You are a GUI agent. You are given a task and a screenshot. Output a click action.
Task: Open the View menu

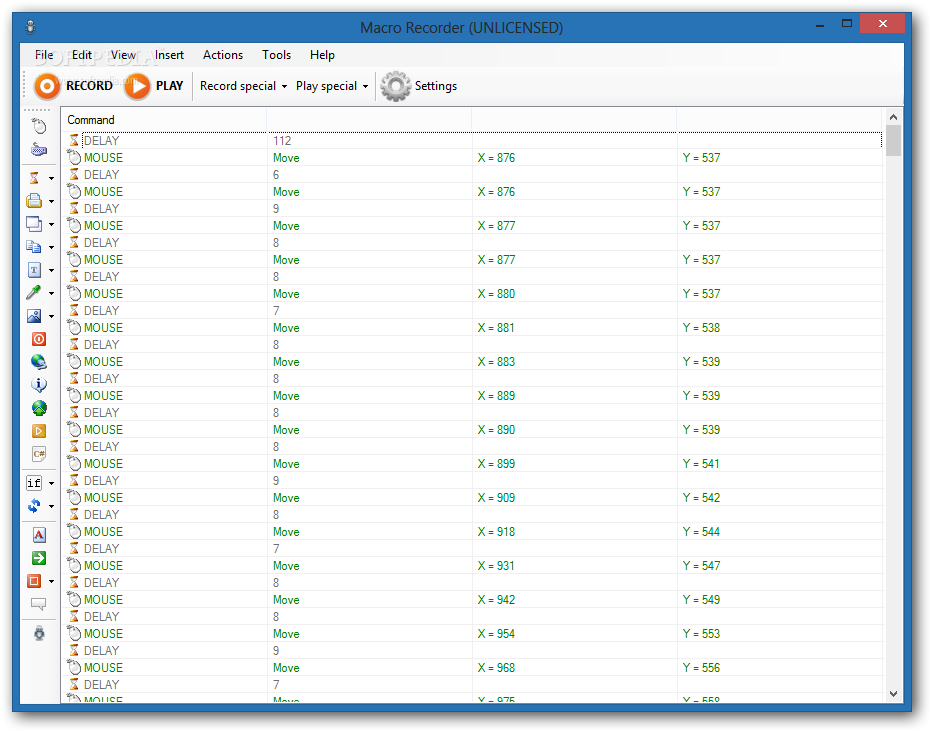(x=123, y=55)
